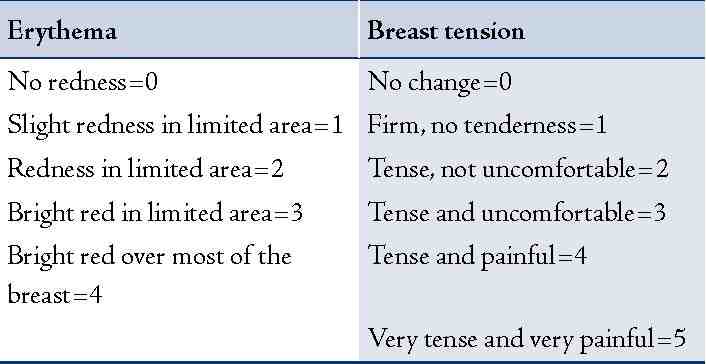
Task: Select the 'No change=0' entry
Action: 439,83
